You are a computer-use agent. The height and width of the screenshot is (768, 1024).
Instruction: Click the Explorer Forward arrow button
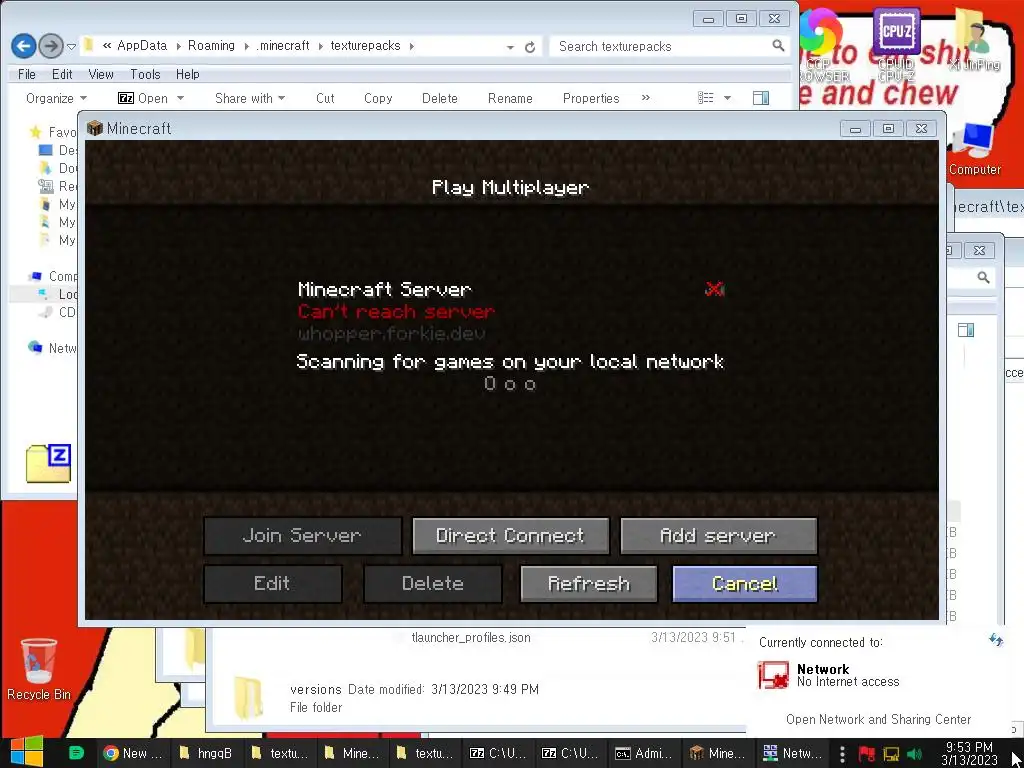tap(50, 46)
